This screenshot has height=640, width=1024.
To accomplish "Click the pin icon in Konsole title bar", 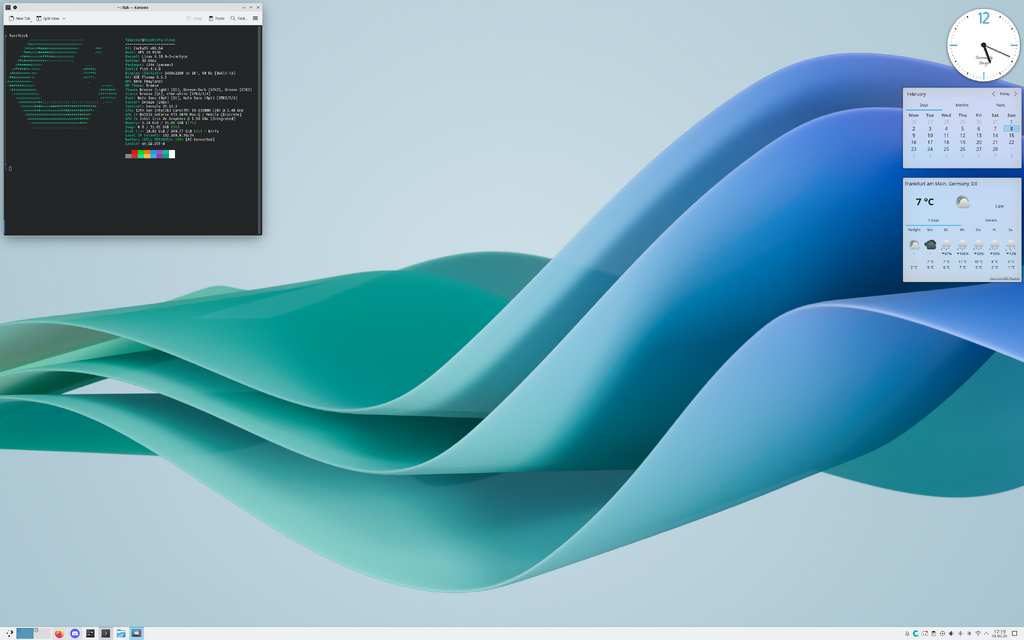I will (x=15, y=7).
